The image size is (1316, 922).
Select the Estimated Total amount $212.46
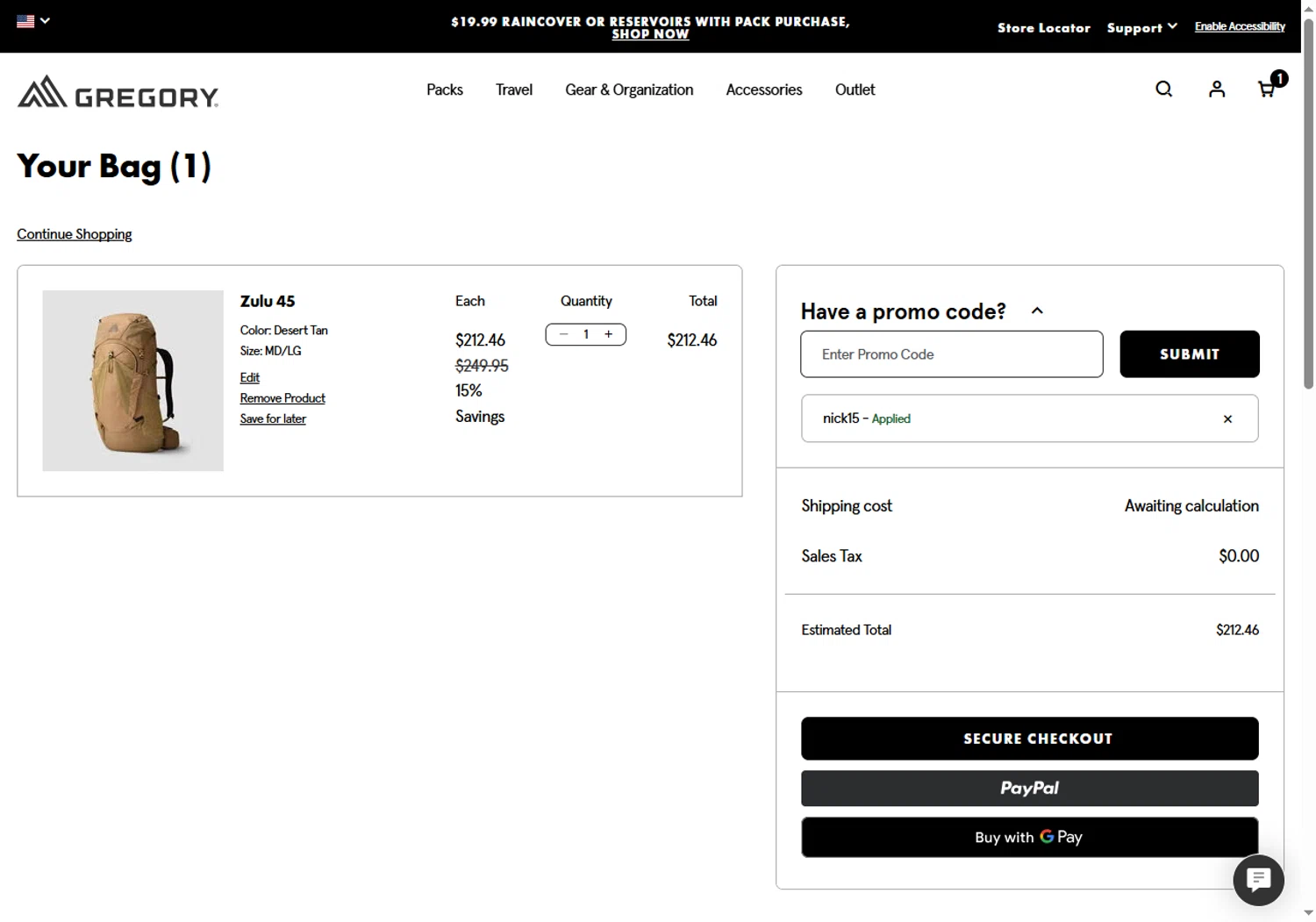pos(1237,630)
